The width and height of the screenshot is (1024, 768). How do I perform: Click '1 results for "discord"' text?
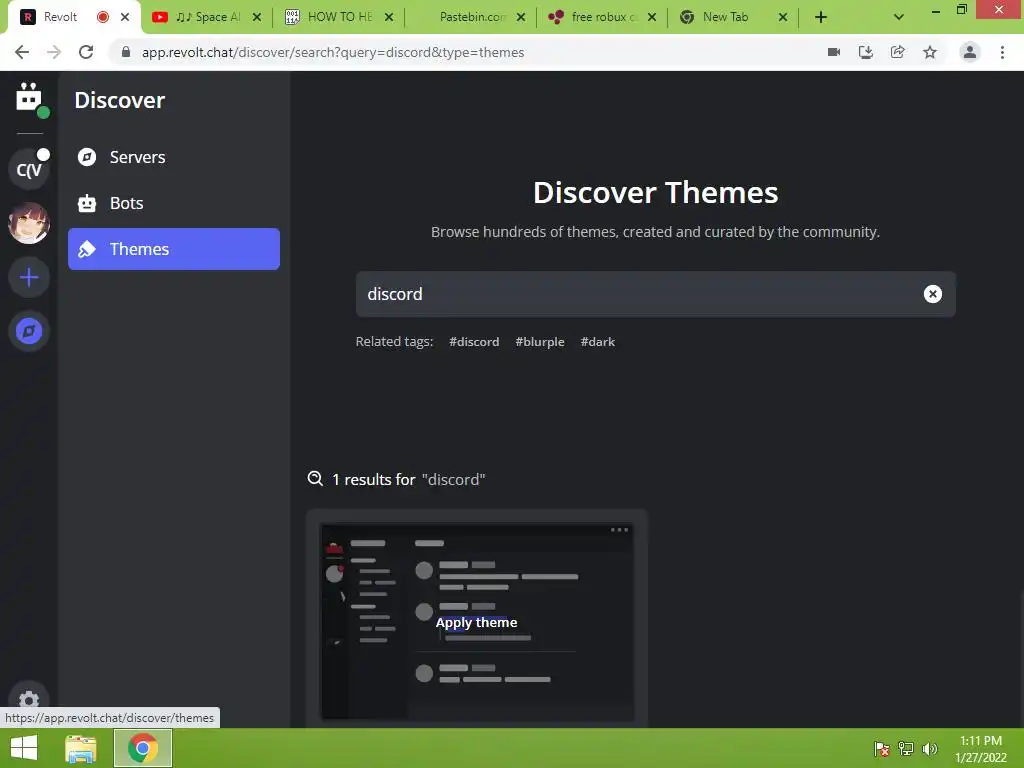[x=408, y=479]
